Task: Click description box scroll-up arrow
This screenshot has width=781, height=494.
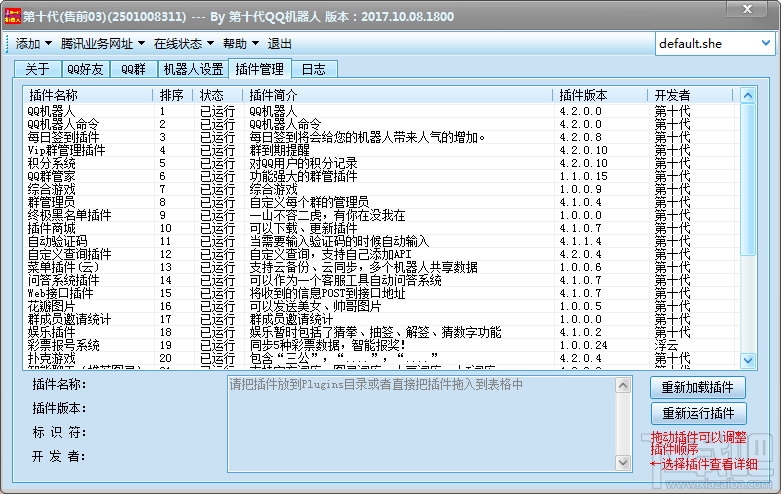Action: coord(623,385)
